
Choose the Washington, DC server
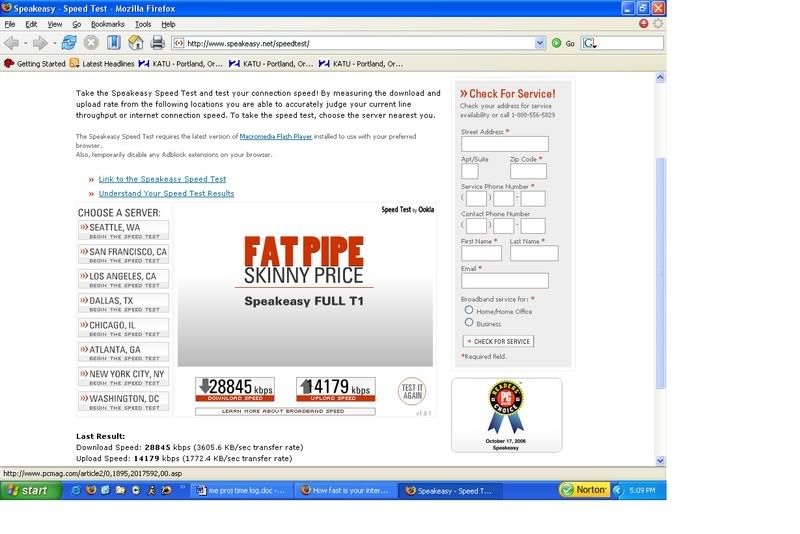click(x=123, y=402)
